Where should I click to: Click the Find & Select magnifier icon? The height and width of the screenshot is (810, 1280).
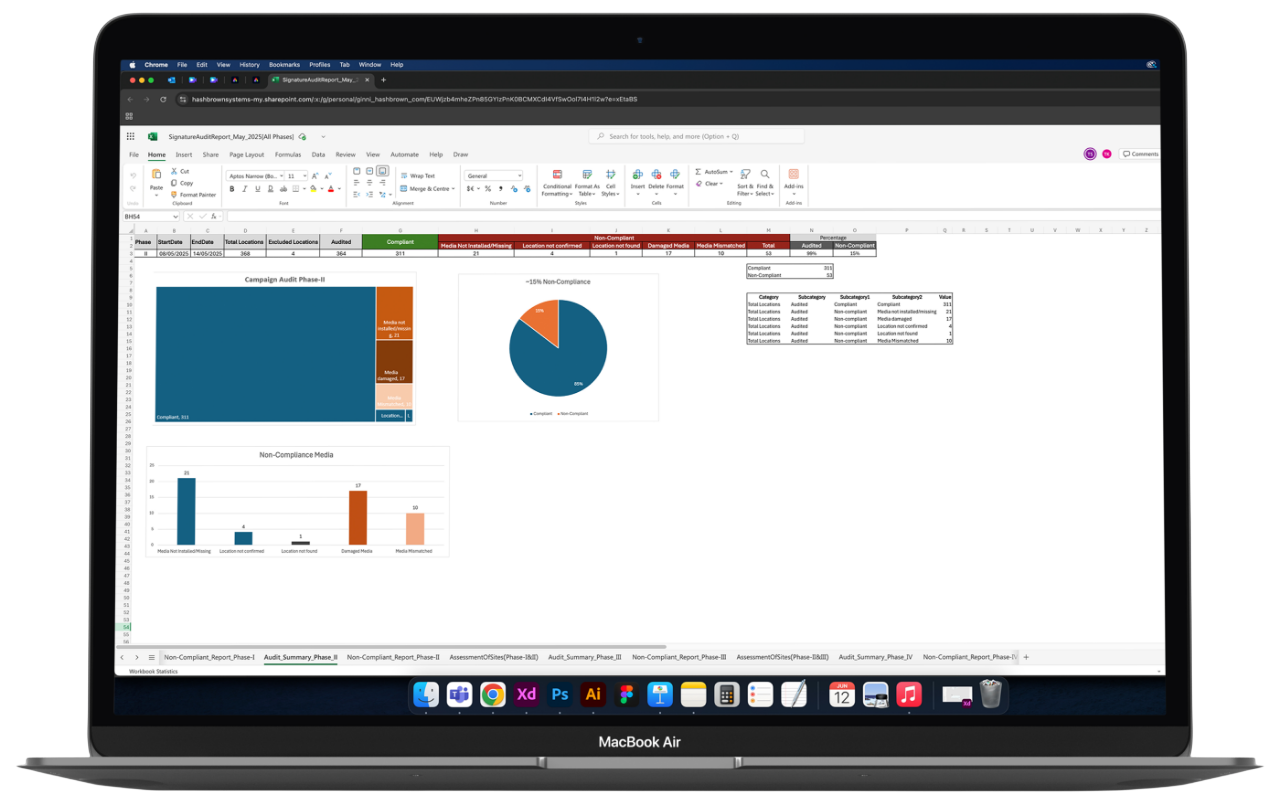[x=765, y=175]
